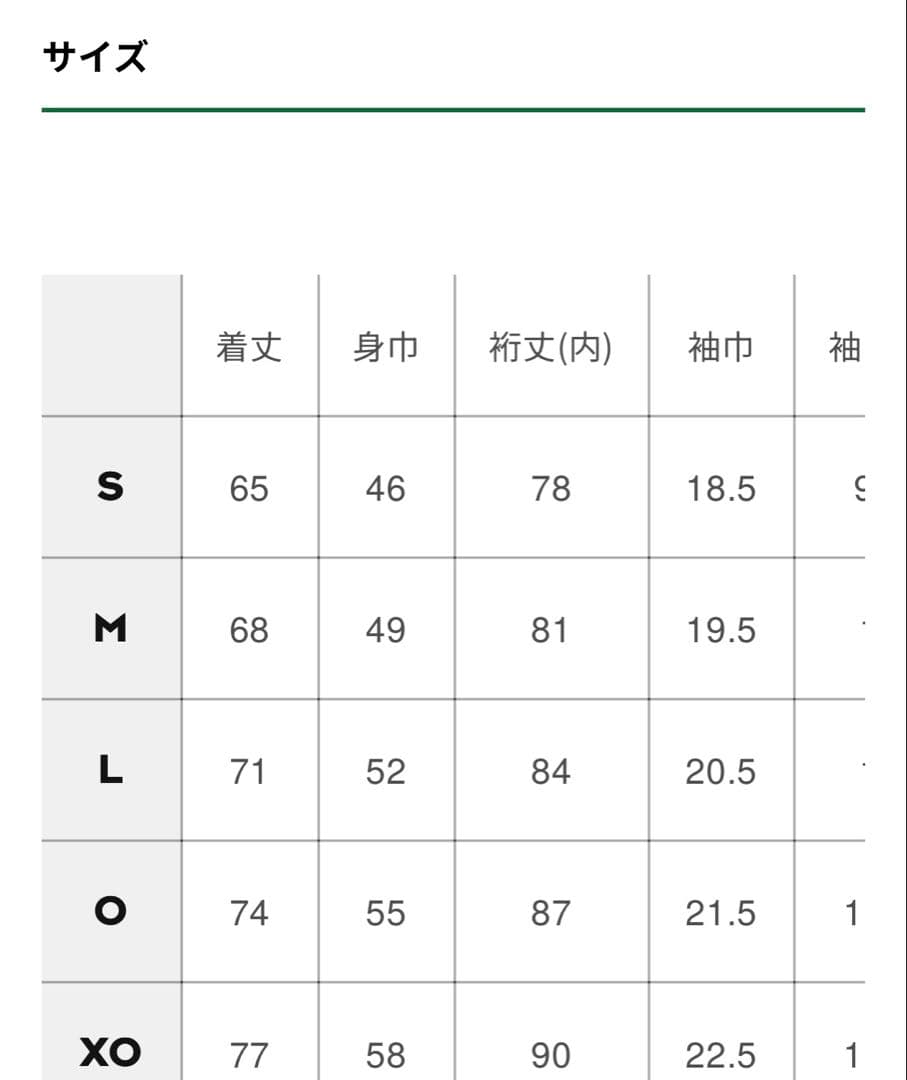Click the 裄丈 value 81 for size M
Viewport: 907px width, 1080px height.
pyautogui.click(x=550, y=631)
